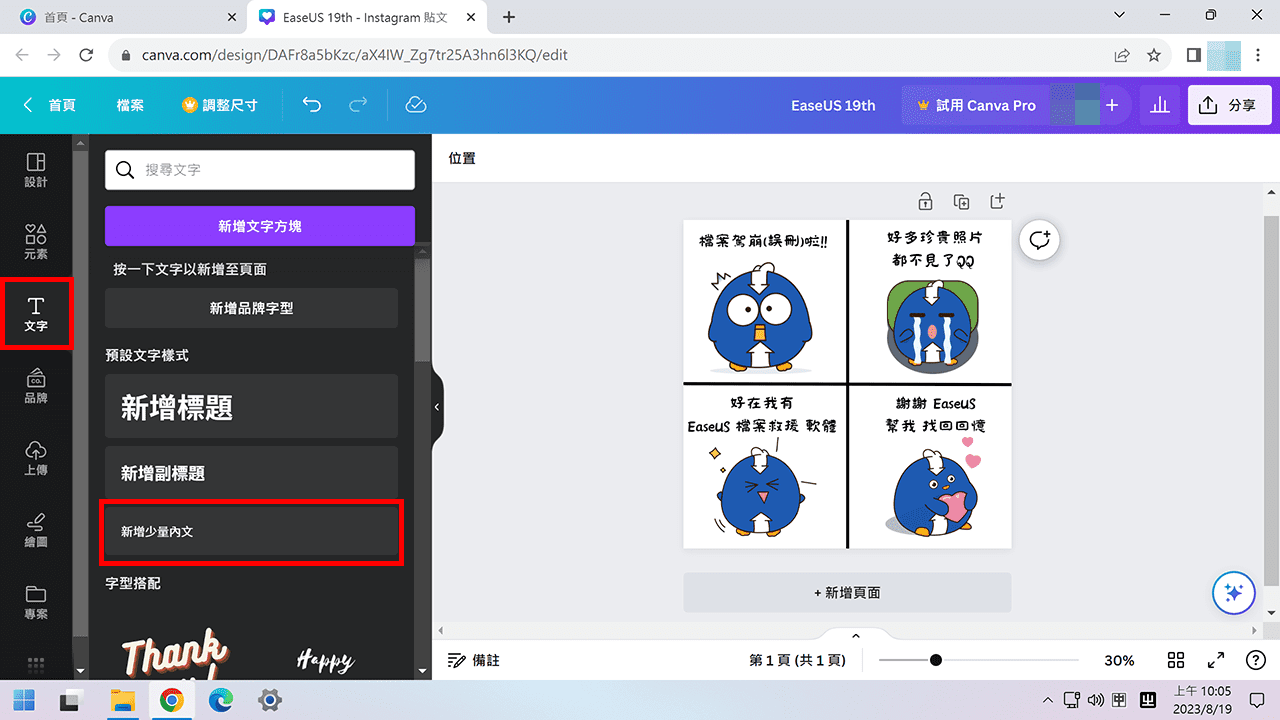Click the undo arrow in the toolbar
The image size is (1280, 720).
[311, 104]
